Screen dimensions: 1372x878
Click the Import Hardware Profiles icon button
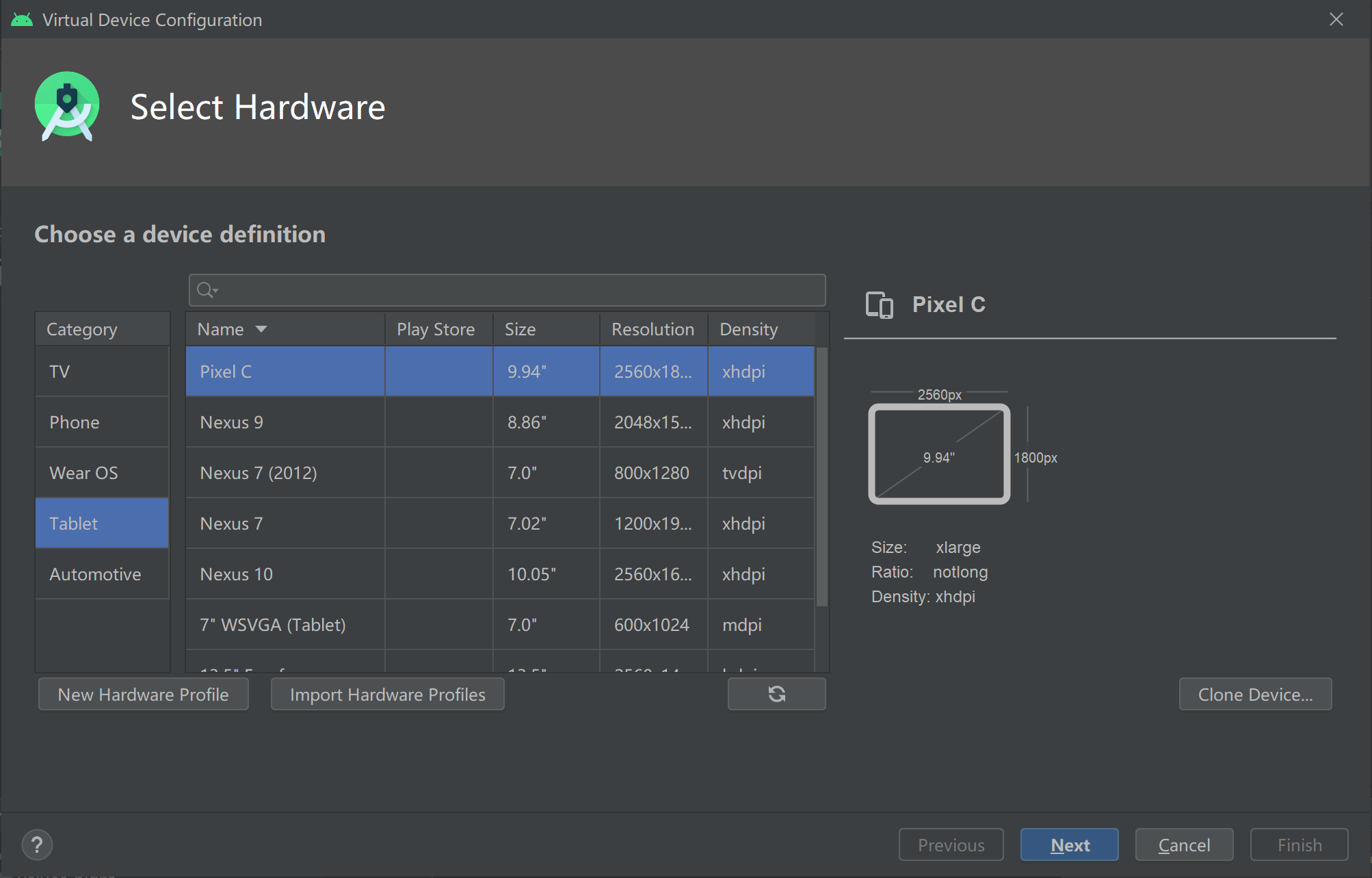pyautogui.click(x=388, y=694)
